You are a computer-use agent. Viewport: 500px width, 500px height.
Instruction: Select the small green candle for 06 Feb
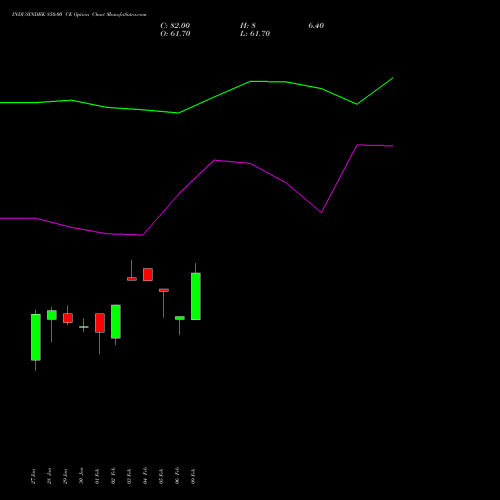pyautogui.click(x=180, y=318)
